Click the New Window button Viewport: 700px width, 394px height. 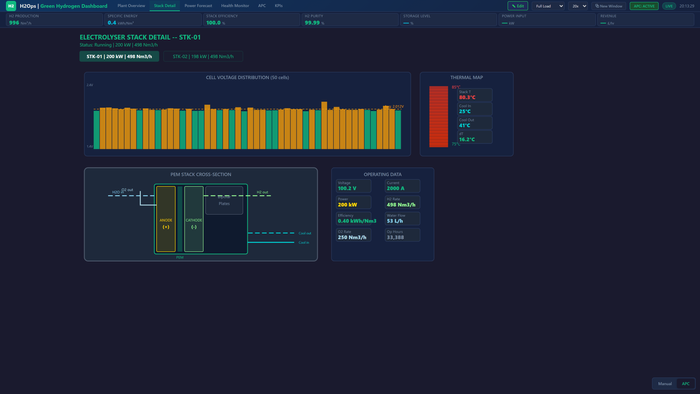tap(608, 6)
